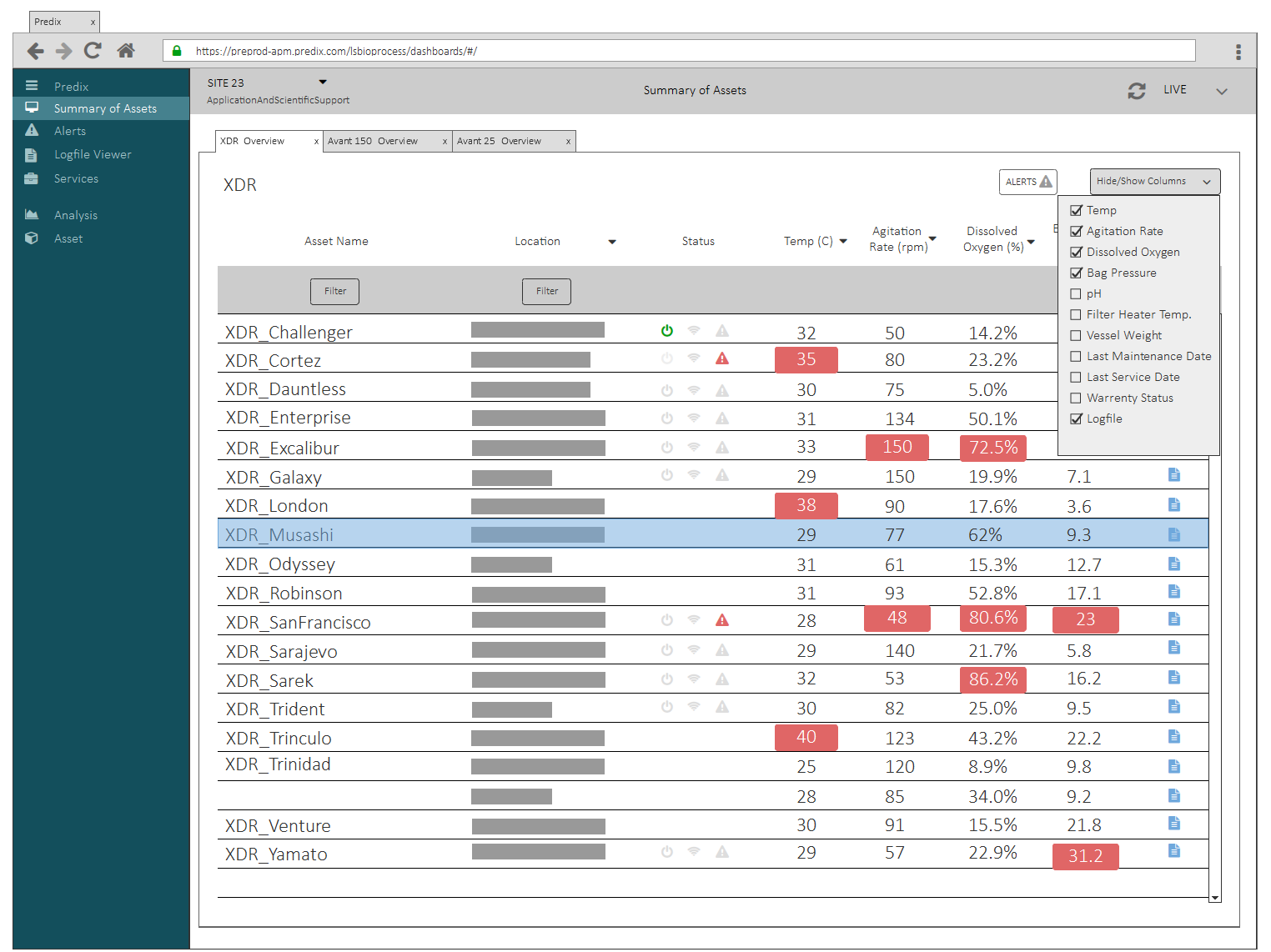This screenshot has width=1271, height=952.
Task: Click the ALERTS button
Action: click(1028, 182)
